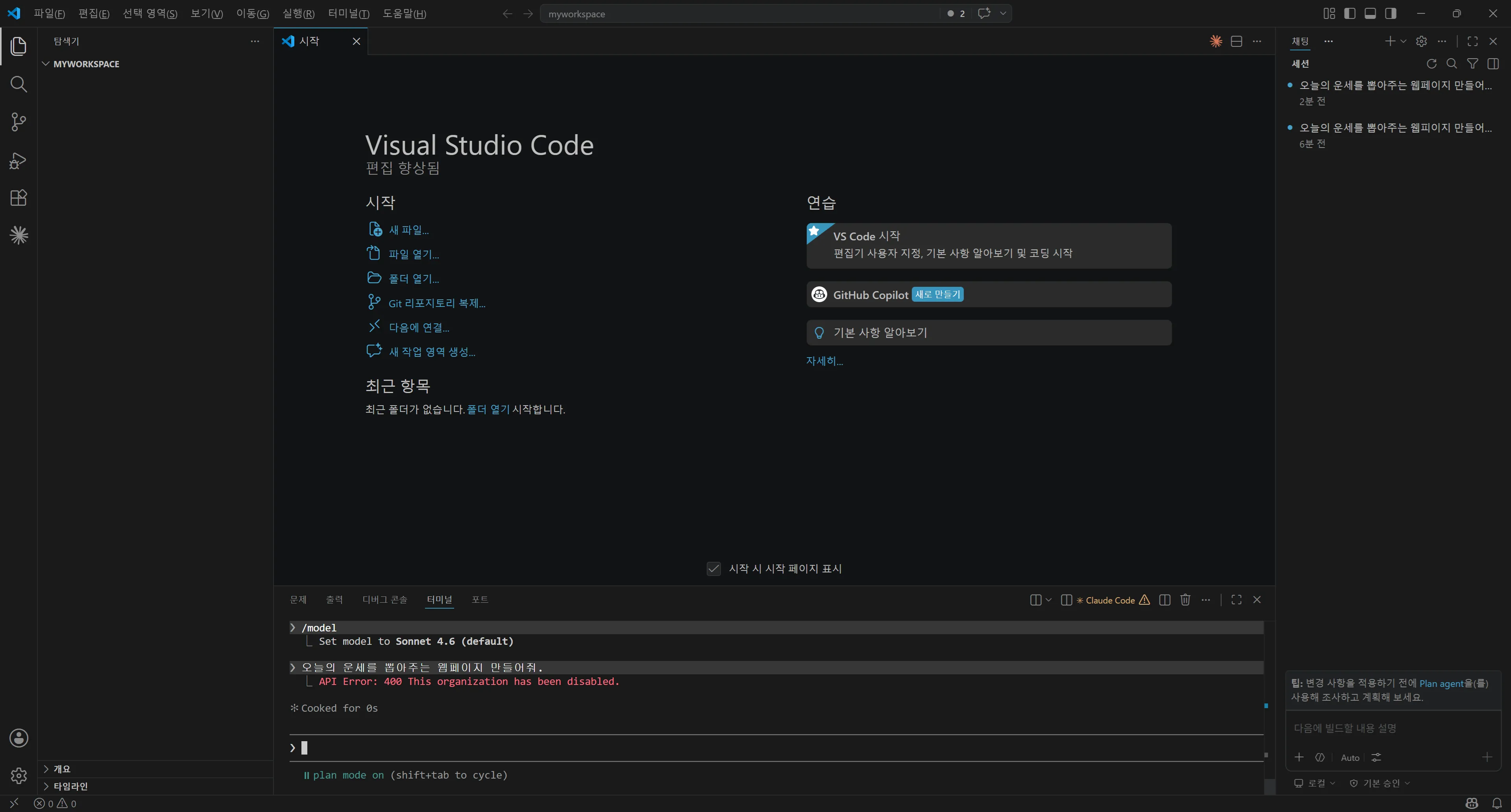The image size is (1511, 812).
Task: Open the 보기(V) menu
Action: (207, 13)
